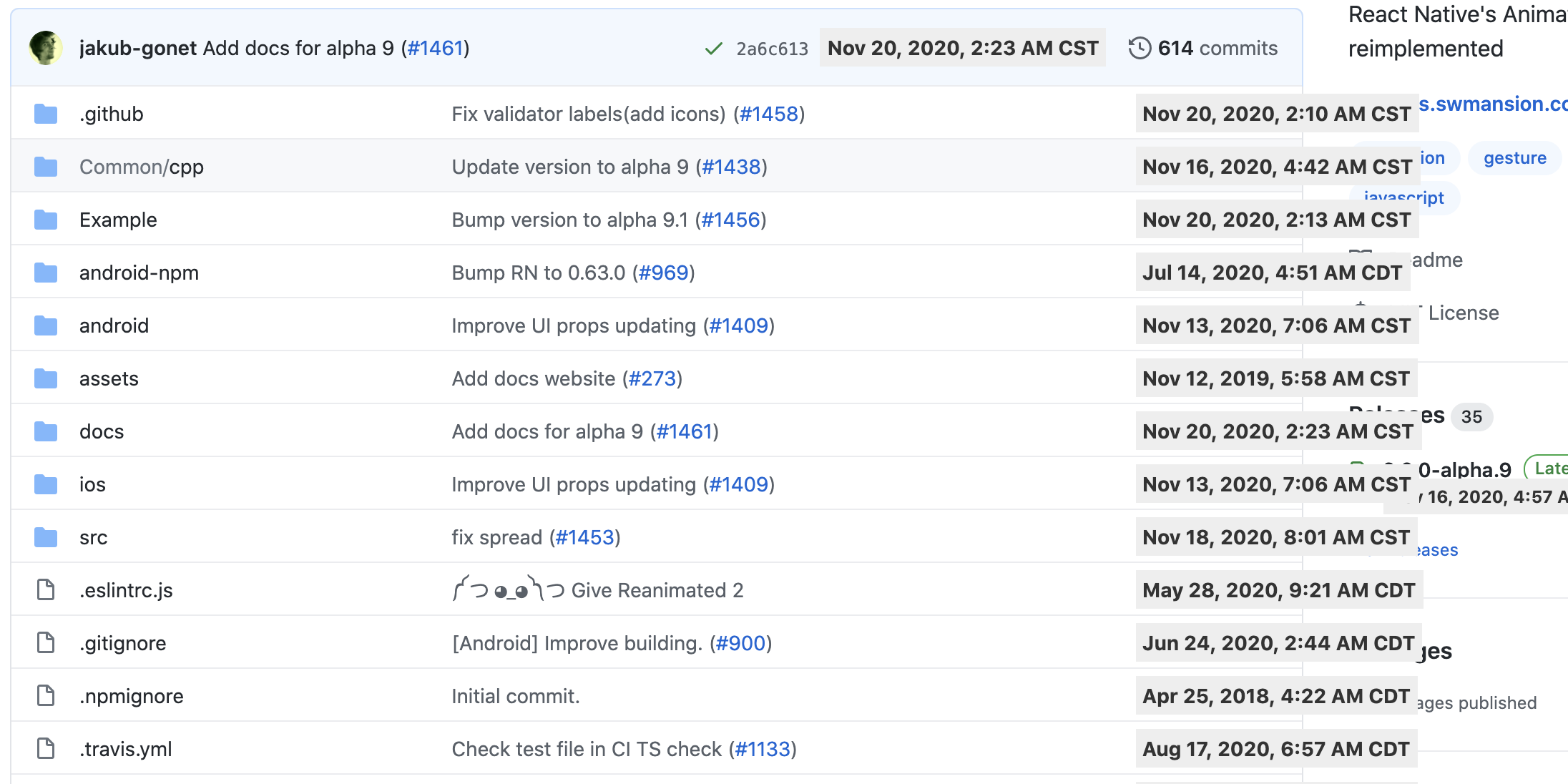The image size is (1568, 784).
Task: Click the android folder icon
Action: [46, 325]
